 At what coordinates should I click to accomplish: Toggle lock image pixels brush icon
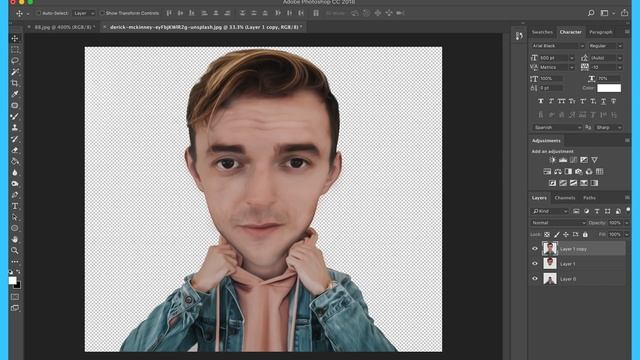(557, 234)
